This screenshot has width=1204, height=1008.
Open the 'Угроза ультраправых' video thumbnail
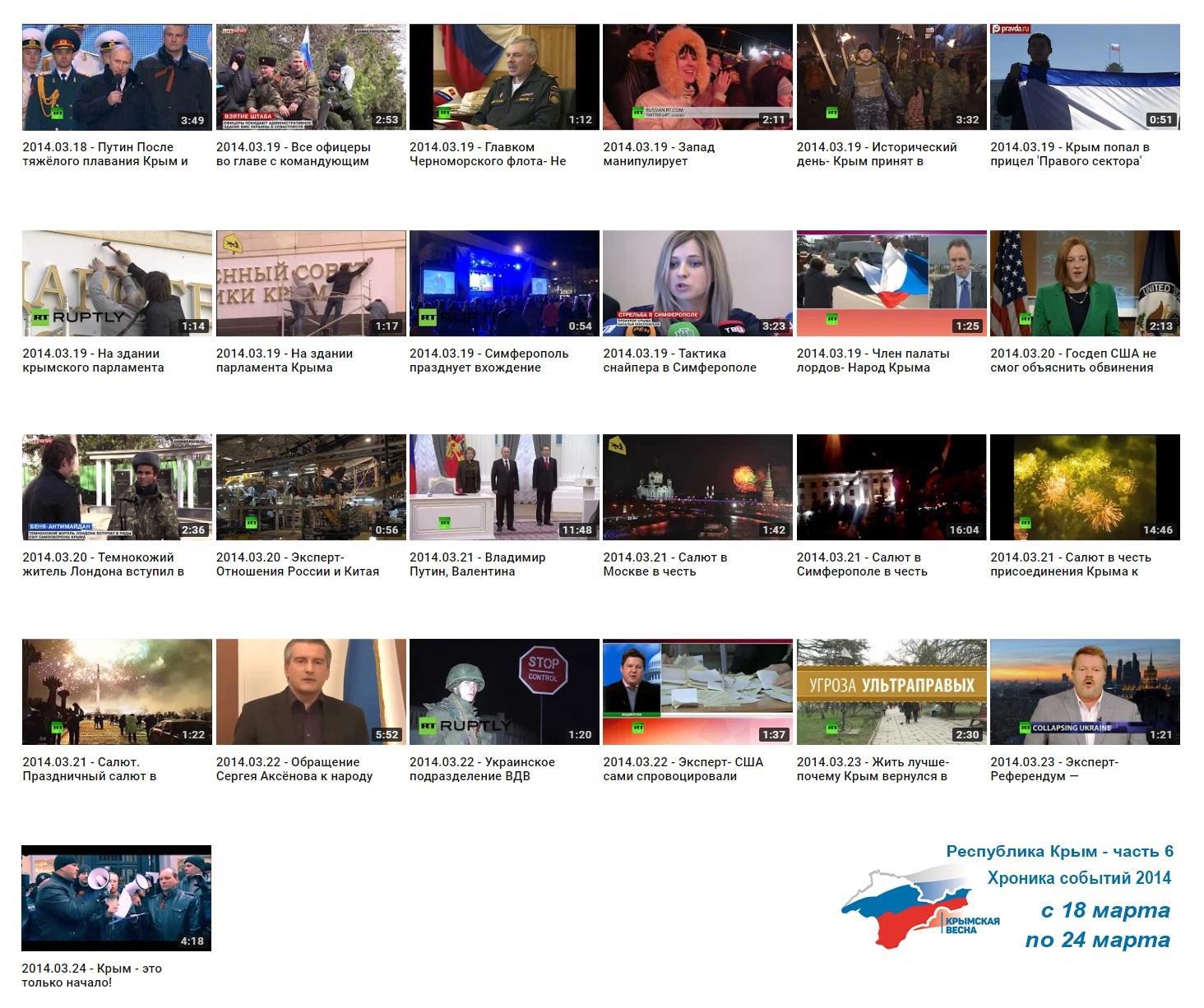coord(891,692)
